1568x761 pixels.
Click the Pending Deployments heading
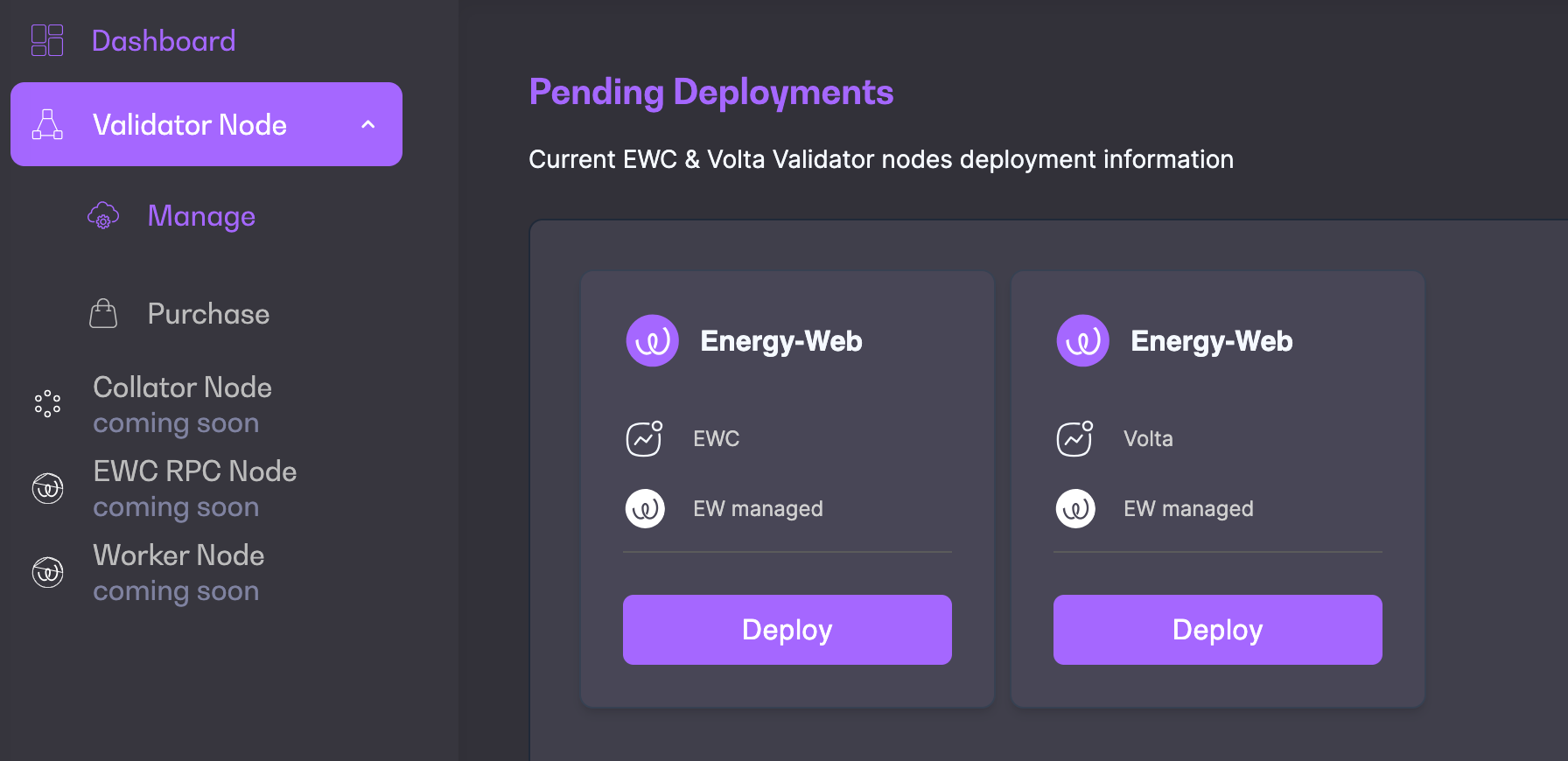[710, 92]
